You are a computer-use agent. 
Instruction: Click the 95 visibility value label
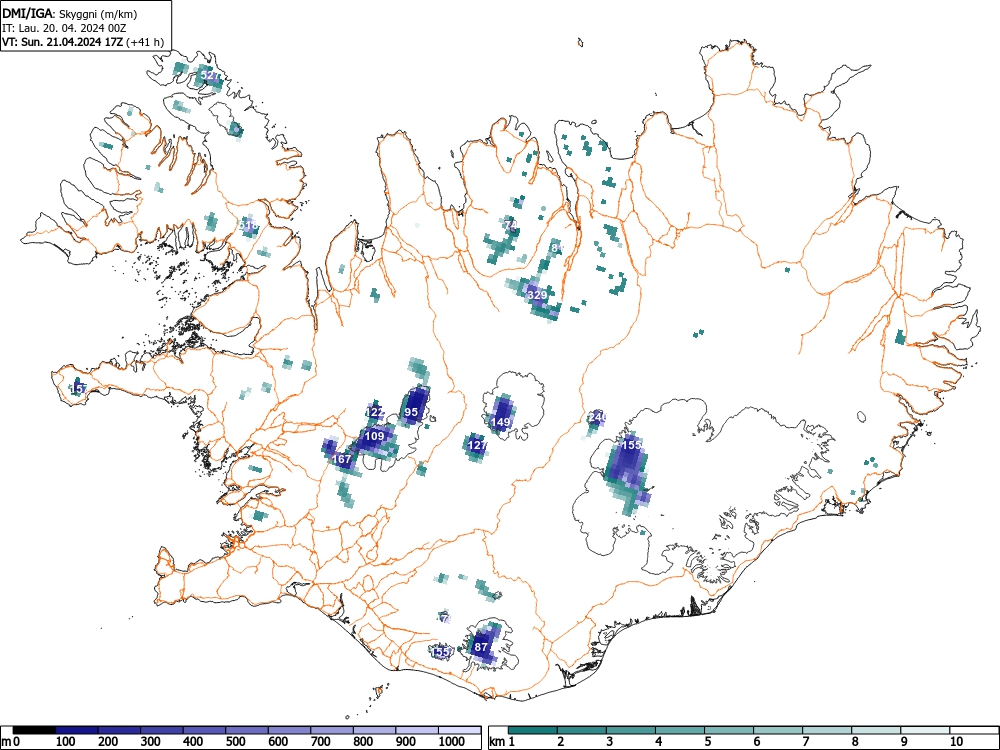pos(411,412)
